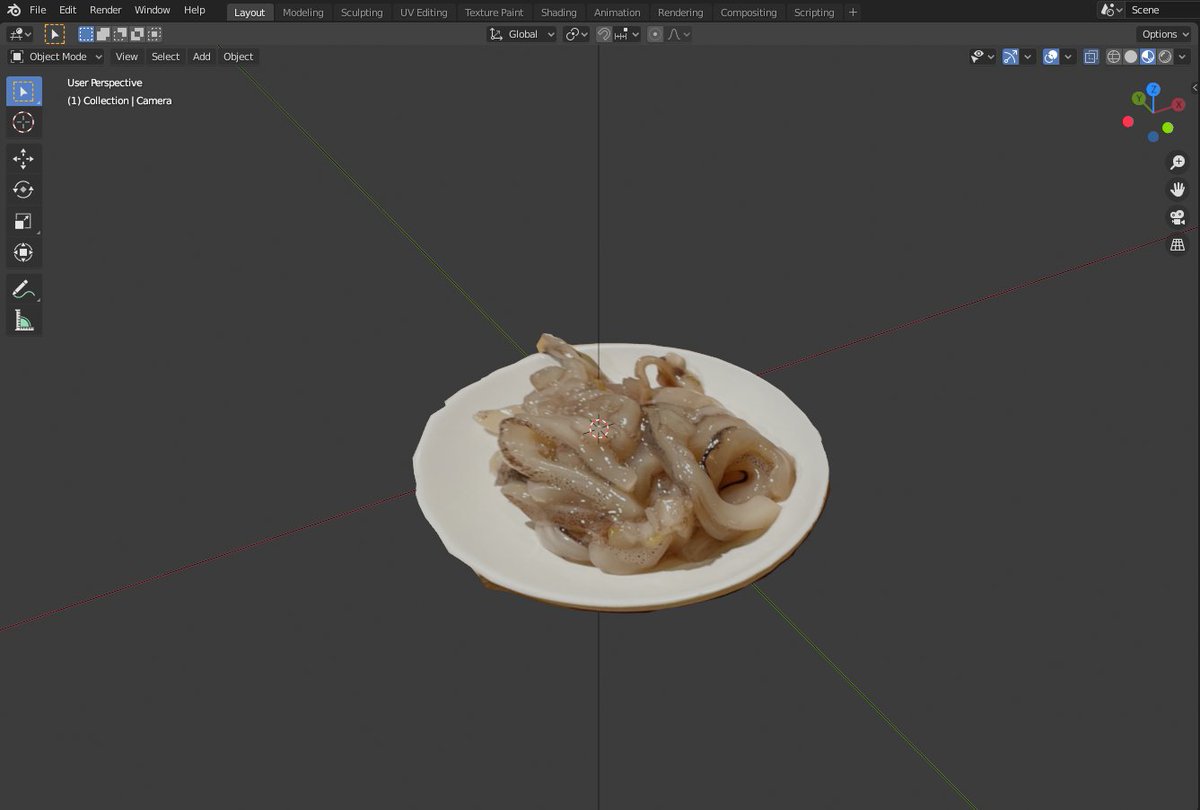Open the Object Mode dropdown
This screenshot has width=1200, height=810.
click(x=57, y=56)
